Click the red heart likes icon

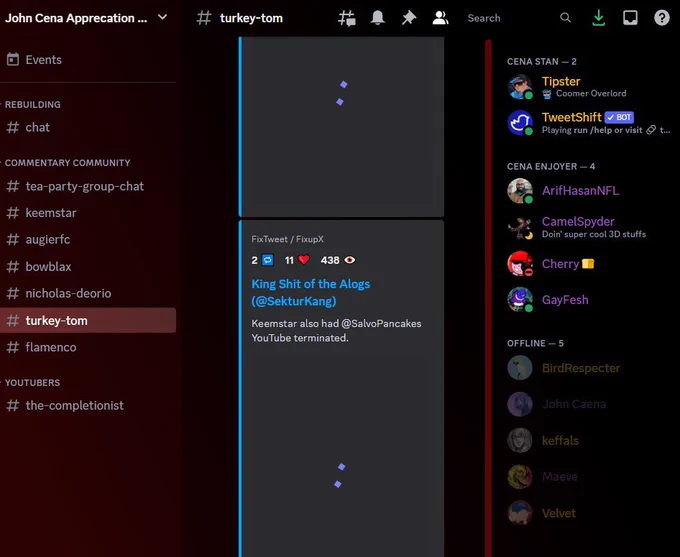[x=304, y=260]
